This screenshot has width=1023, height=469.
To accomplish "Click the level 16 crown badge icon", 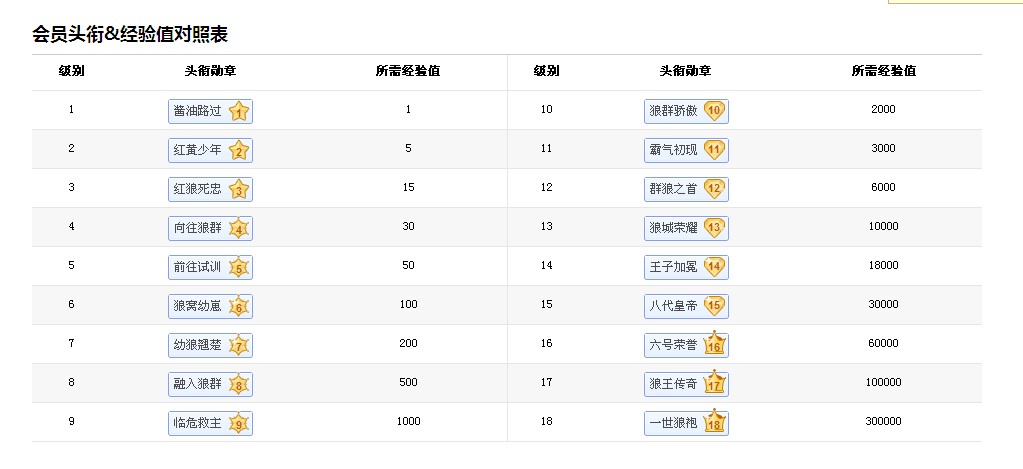I will tap(715, 344).
